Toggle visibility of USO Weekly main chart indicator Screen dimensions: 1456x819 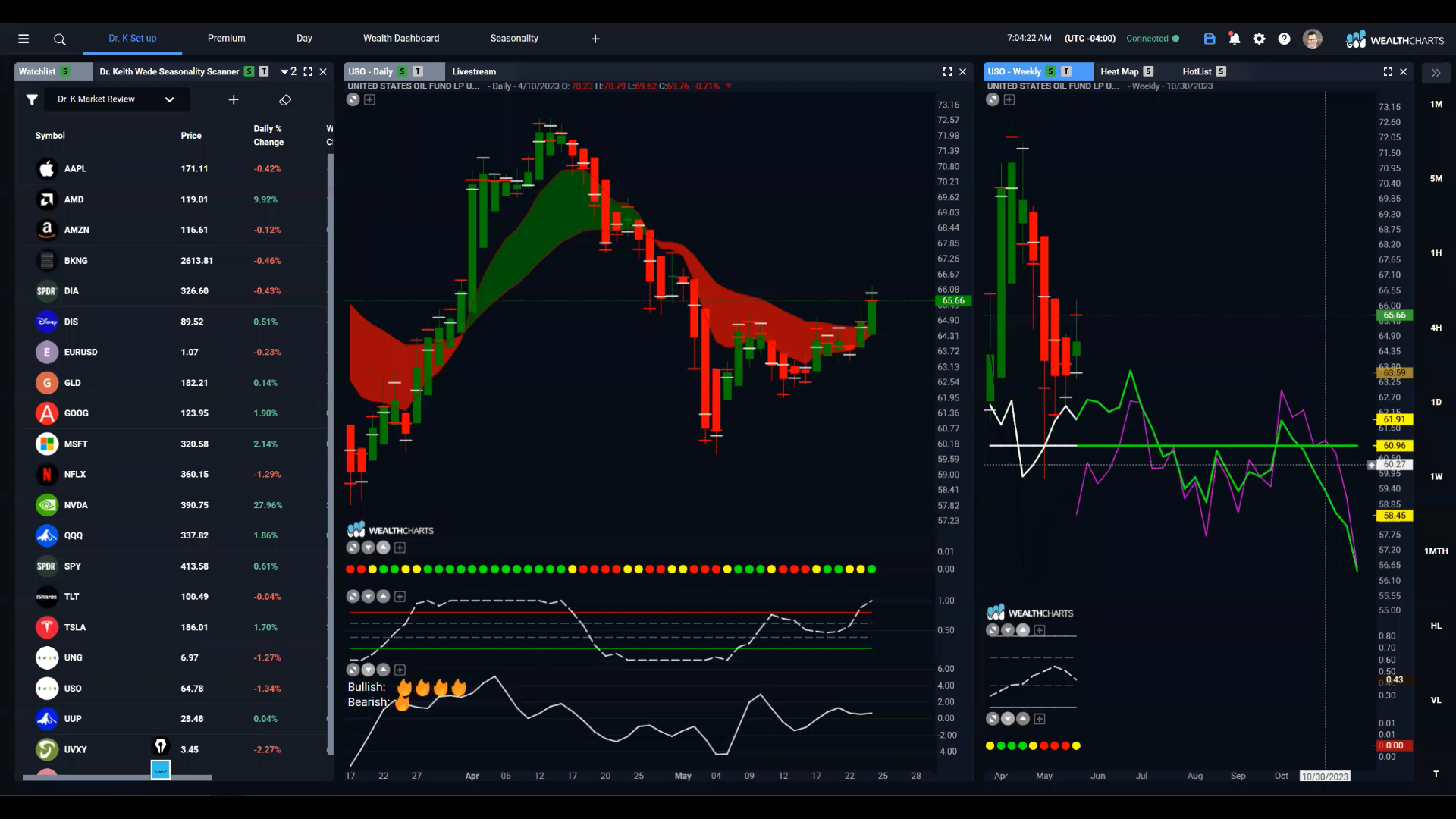pos(993,99)
